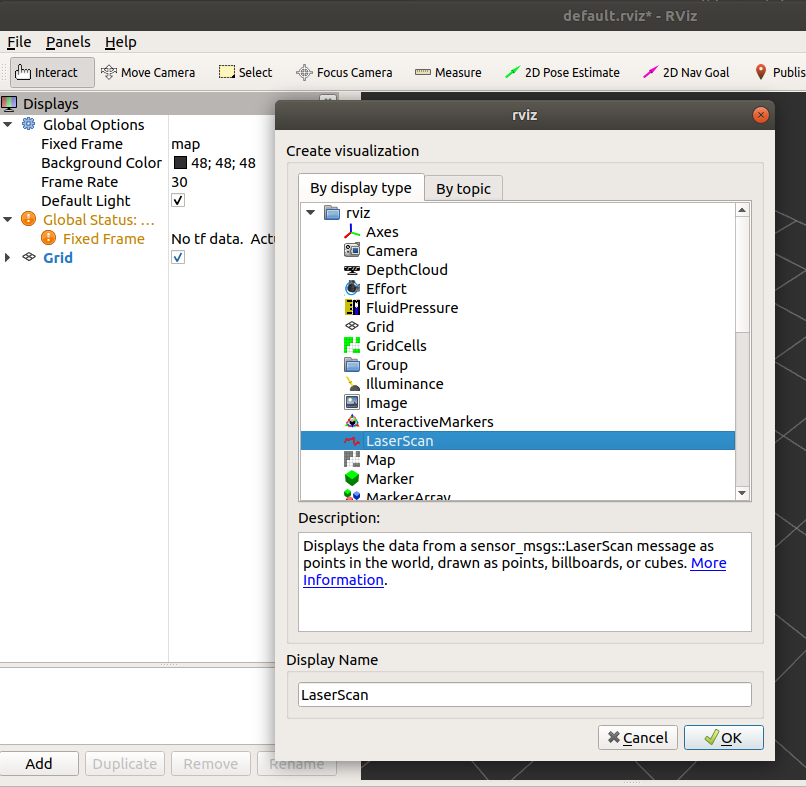Click the Grid icon in Displays panel

click(x=29, y=257)
